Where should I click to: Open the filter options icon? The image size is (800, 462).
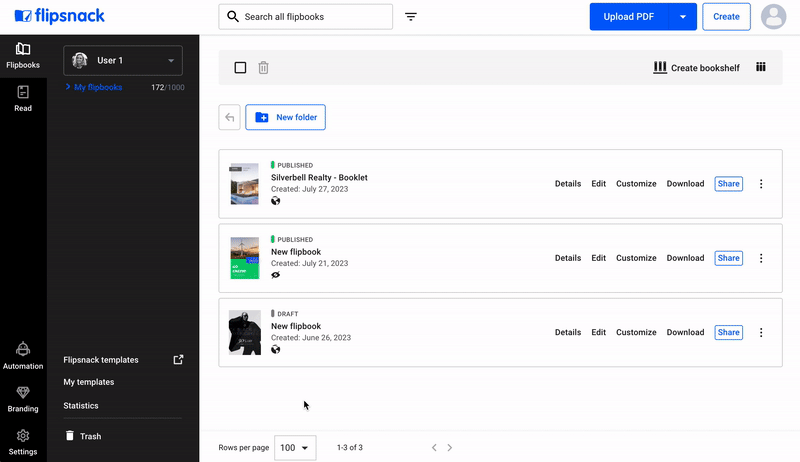pyautogui.click(x=411, y=17)
